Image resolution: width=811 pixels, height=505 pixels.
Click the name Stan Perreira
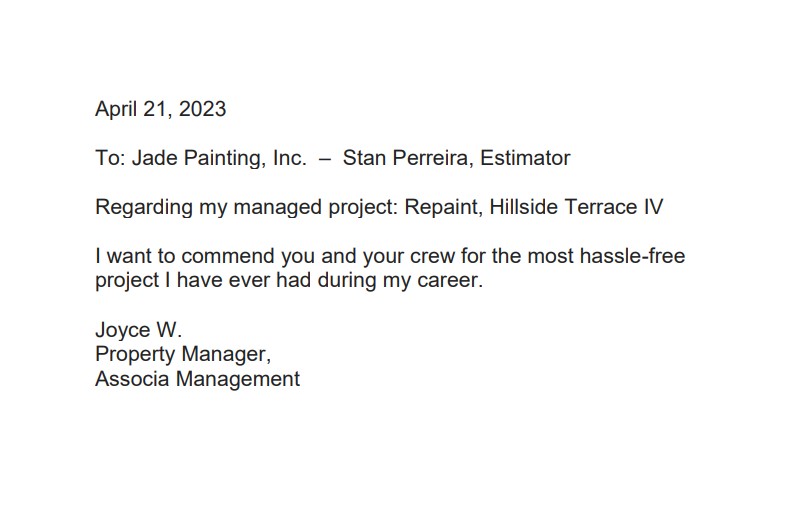pos(407,158)
